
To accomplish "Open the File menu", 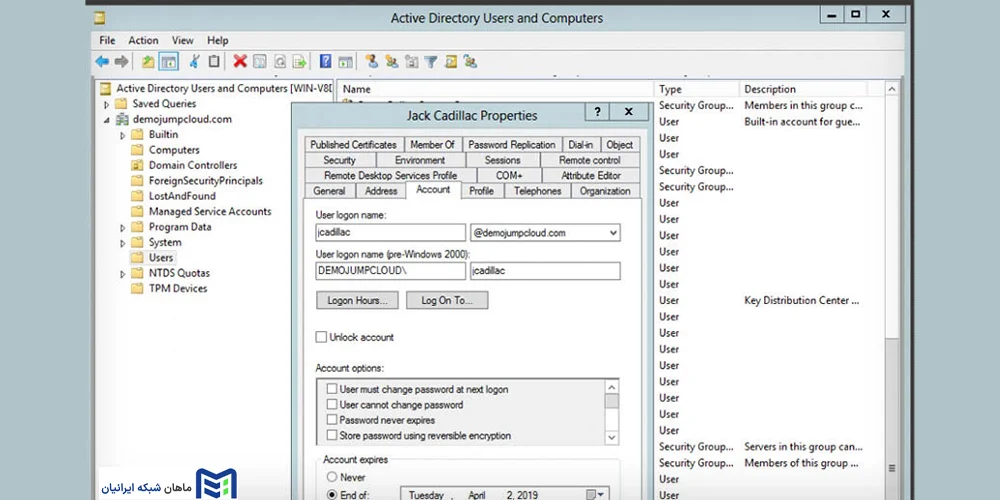I will pyautogui.click(x=107, y=40).
